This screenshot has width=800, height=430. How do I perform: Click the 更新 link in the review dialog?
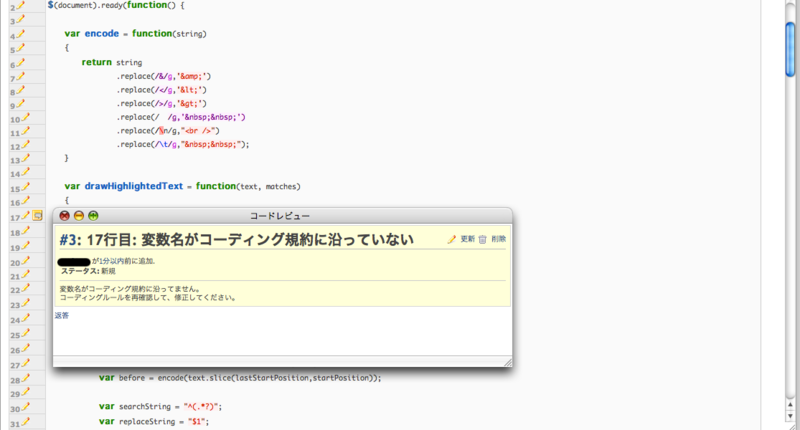click(467, 239)
